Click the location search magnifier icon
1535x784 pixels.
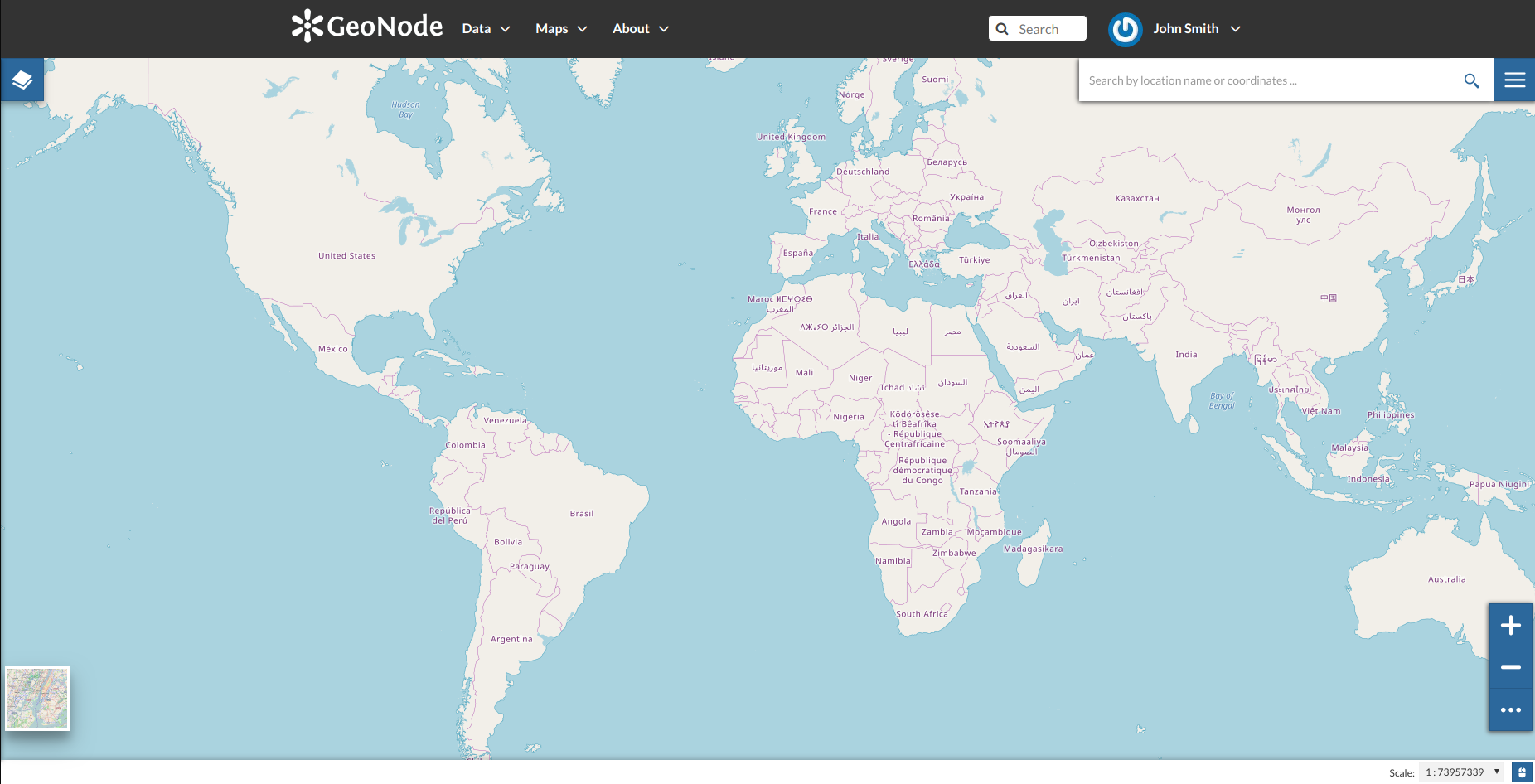[1471, 80]
